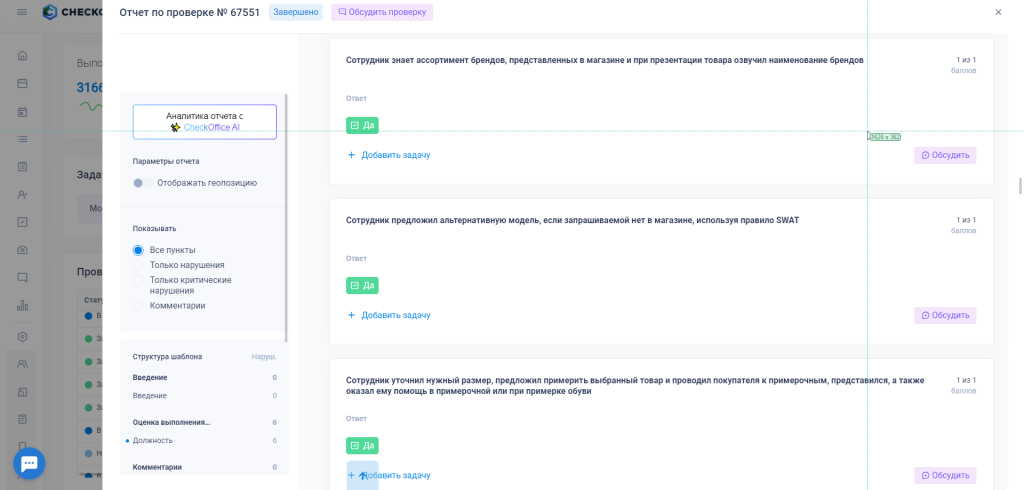Toggle the "Отображать геопозицию" switch

(143, 183)
